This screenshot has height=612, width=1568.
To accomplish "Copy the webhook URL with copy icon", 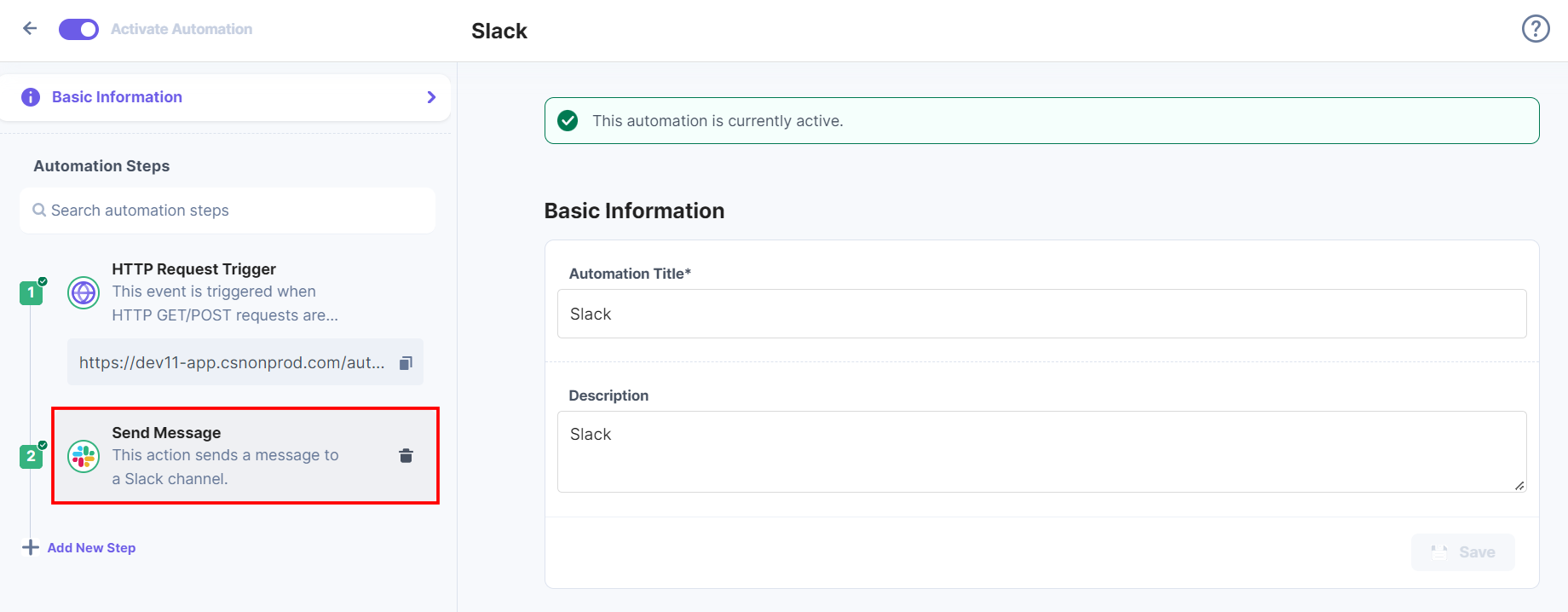I will (406, 363).
